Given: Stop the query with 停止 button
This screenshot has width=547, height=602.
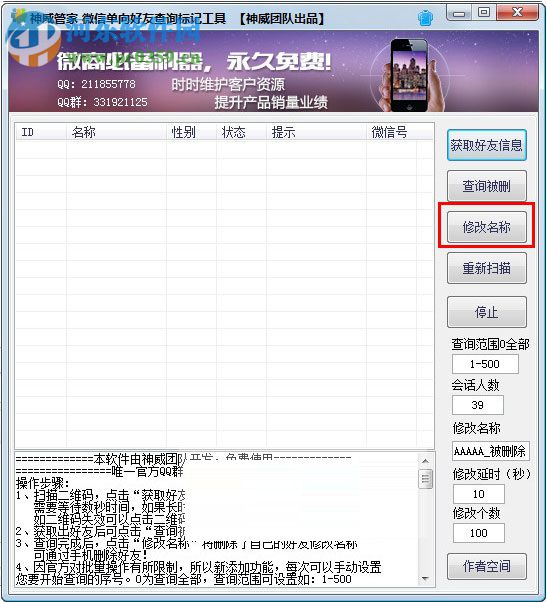Looking at the screenshot, I should tap(486, 312).
